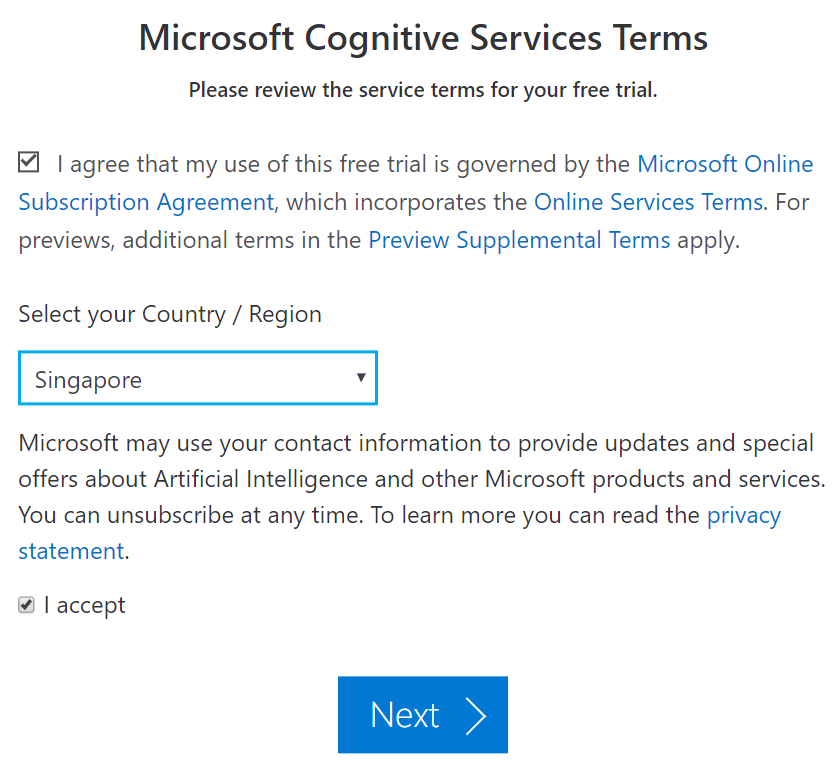Open the Online Services Terms link
This screenshot has width=840, height=769.
coord(648,202)
